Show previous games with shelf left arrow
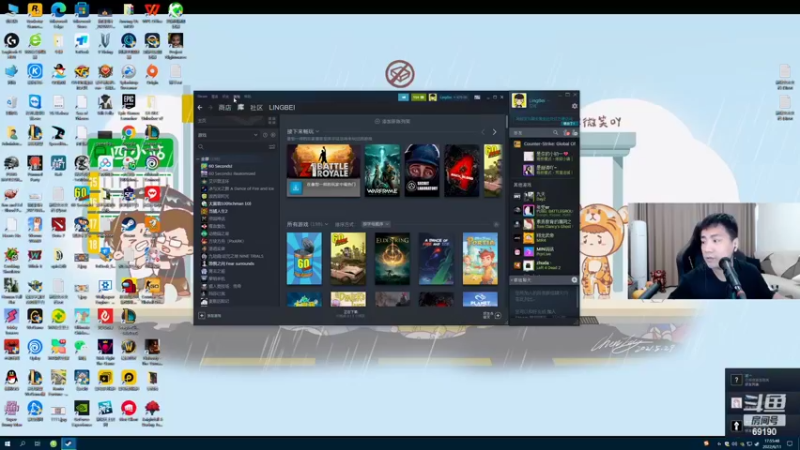 tap(483, 132)
